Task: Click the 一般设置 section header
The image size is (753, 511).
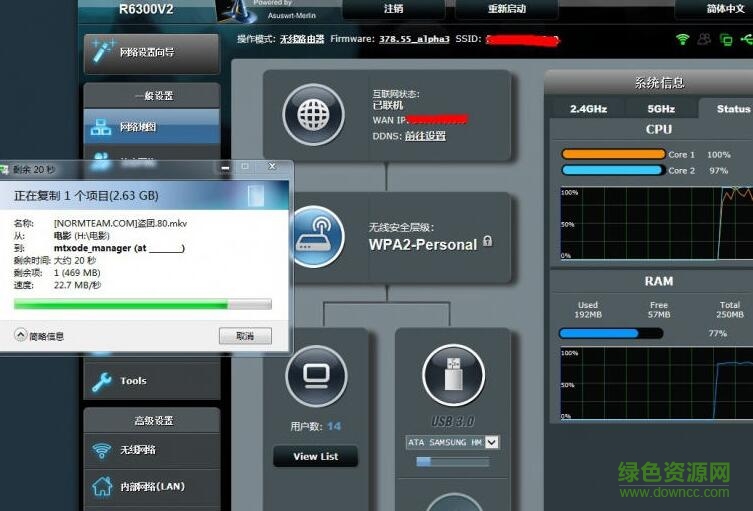Action: [x=154, y=96]
